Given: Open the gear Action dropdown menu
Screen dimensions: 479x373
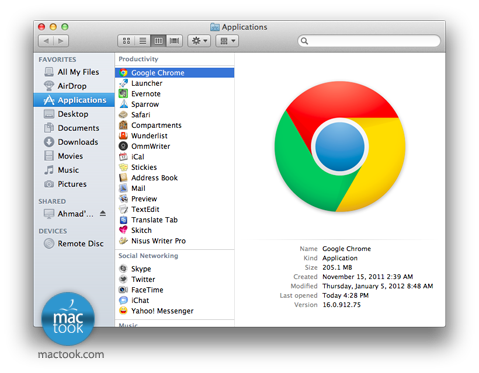Looking at the screenshot, I should pos(199,41).
